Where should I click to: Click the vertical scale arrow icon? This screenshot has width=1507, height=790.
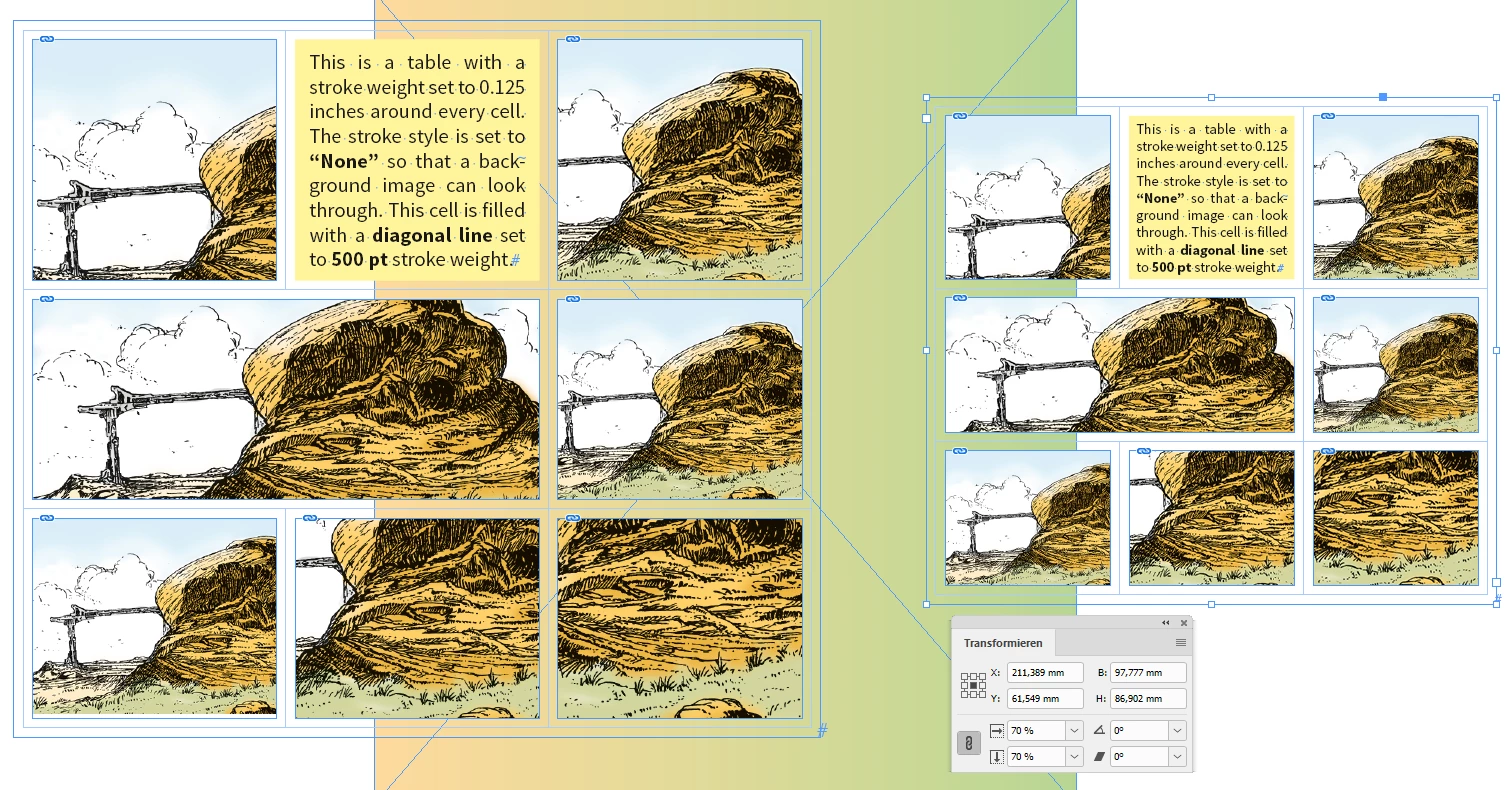coord(997,757)
